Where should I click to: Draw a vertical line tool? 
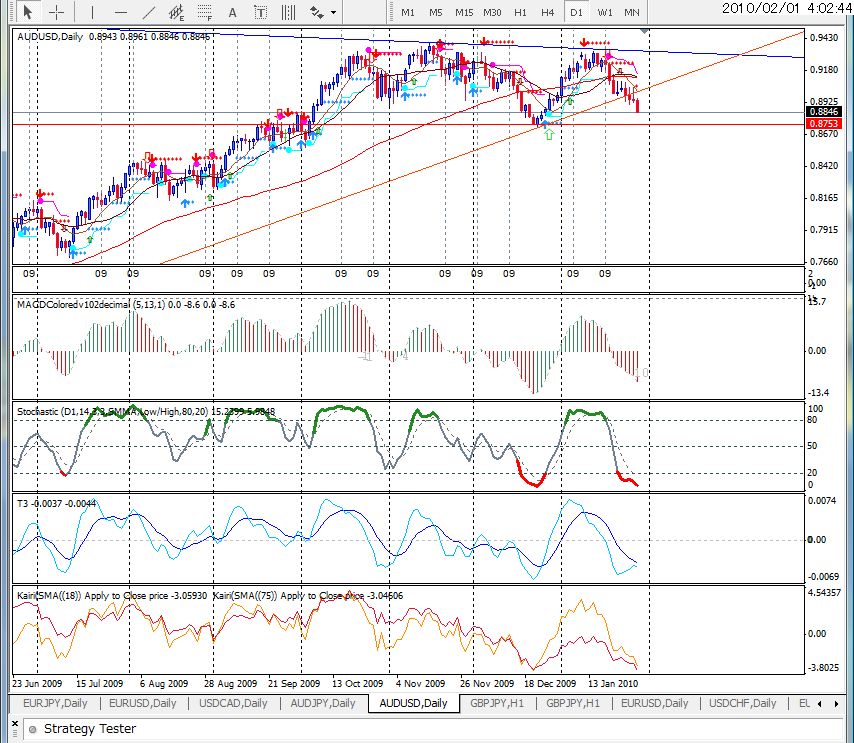point(92,11)
